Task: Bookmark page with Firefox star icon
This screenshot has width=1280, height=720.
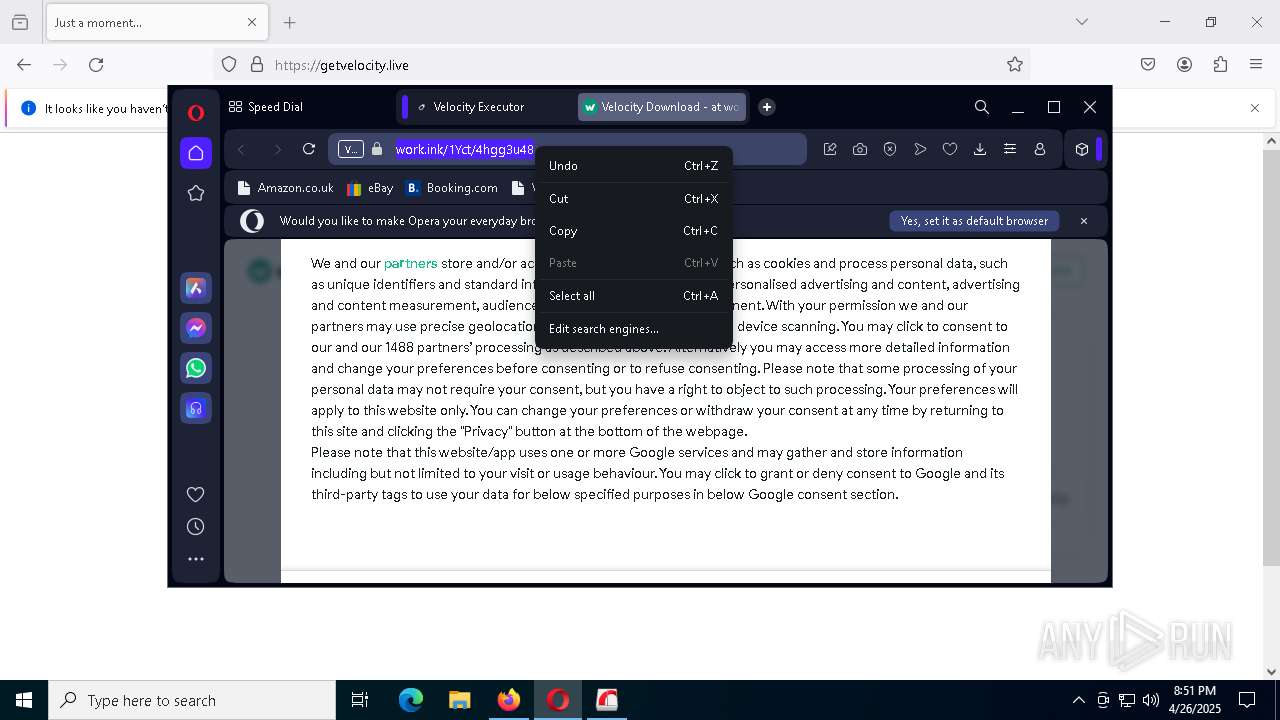Action: pyautogui.click(x=1015, y=65)
